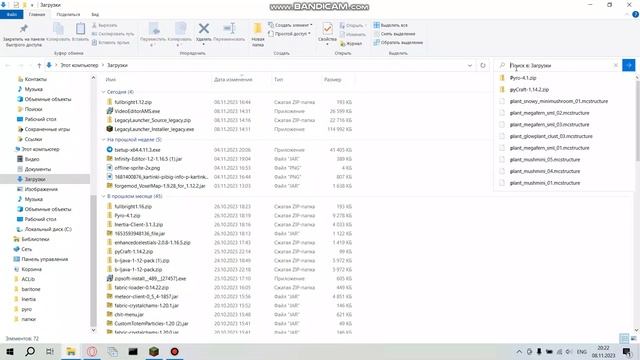Collapse the Сегодня (4) group
This screenshot has height=360, width=640.
[103, 92]
